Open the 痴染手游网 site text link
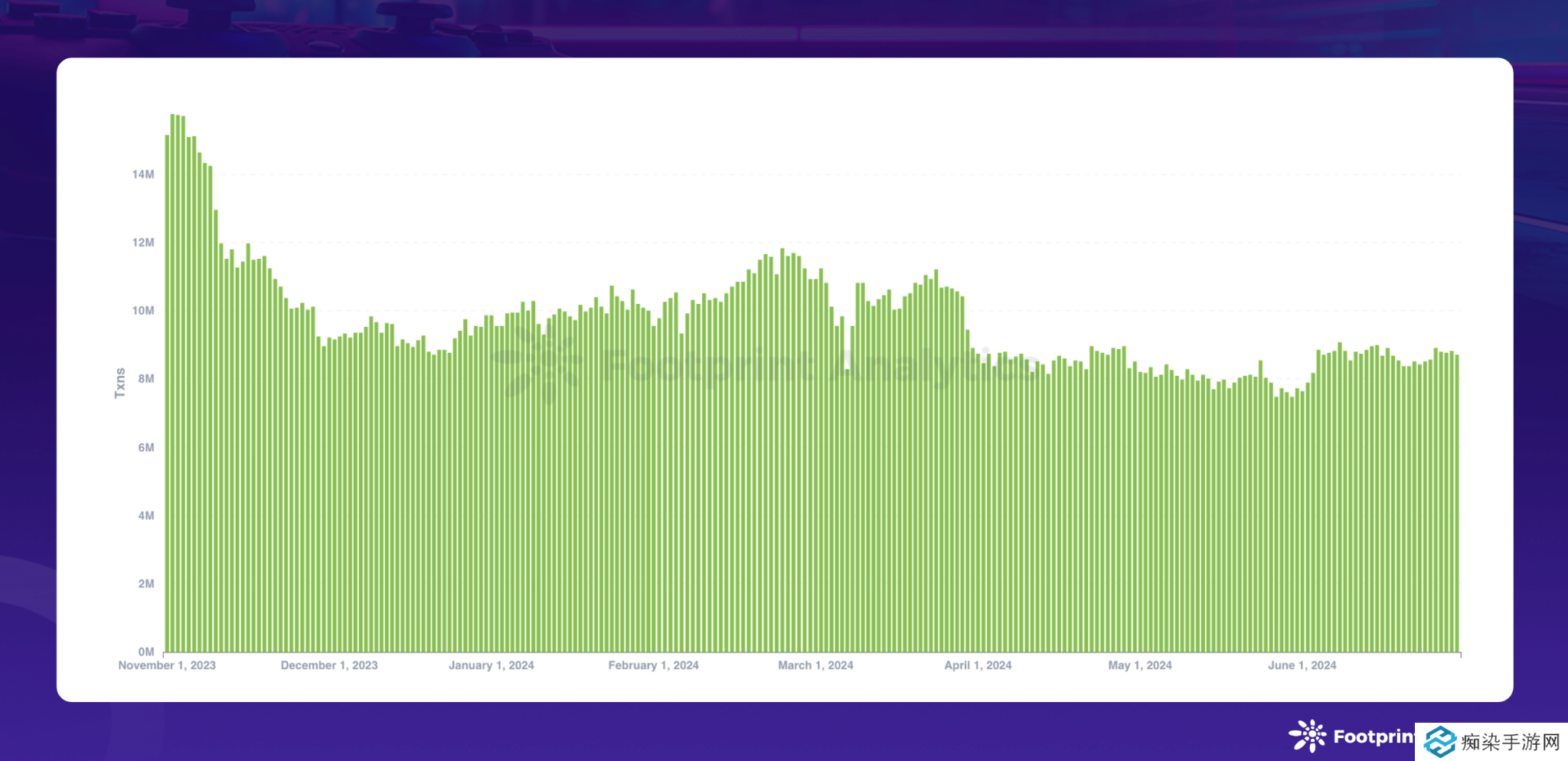Image resolution: width=1568 pixels, height=761 pixels. pyautogui.click(x=1510, y=742)
